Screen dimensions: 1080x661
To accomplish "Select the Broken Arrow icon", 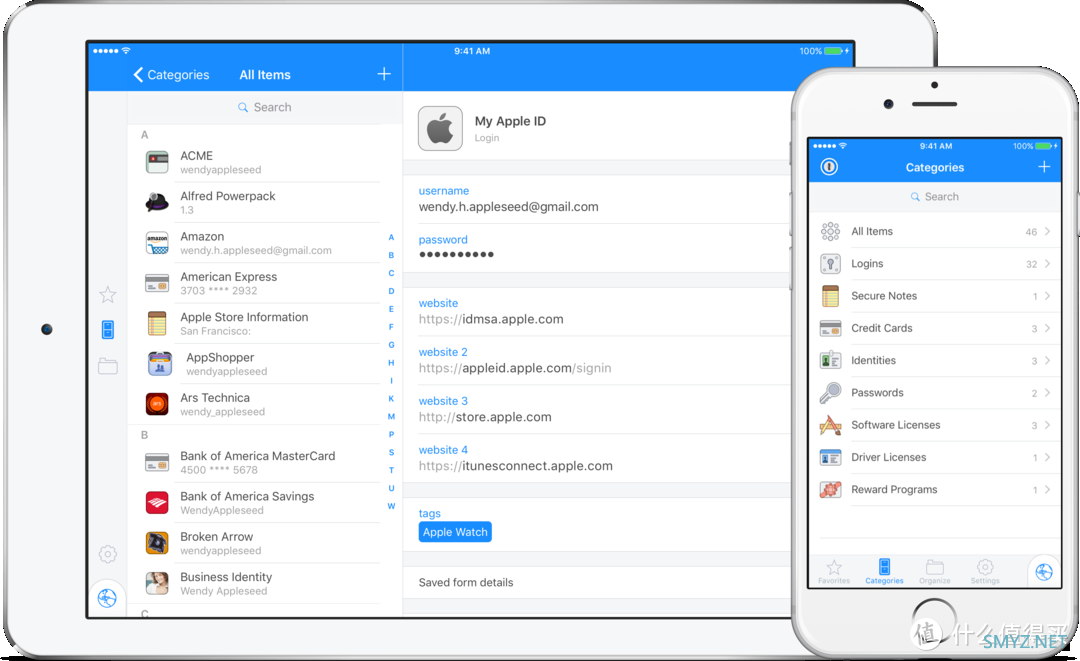I will [157, 543].
